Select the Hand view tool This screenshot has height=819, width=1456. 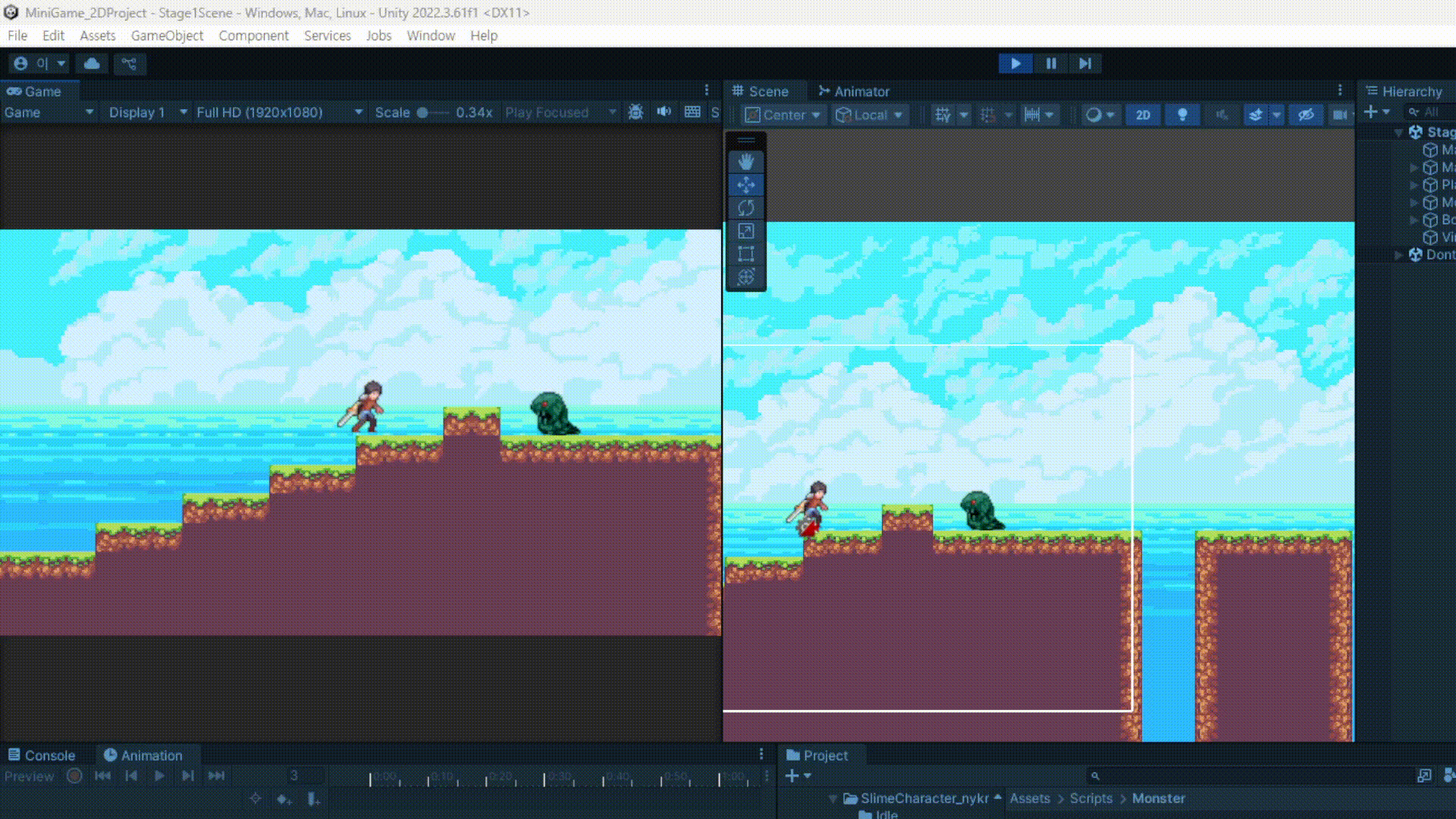(745, 162)
